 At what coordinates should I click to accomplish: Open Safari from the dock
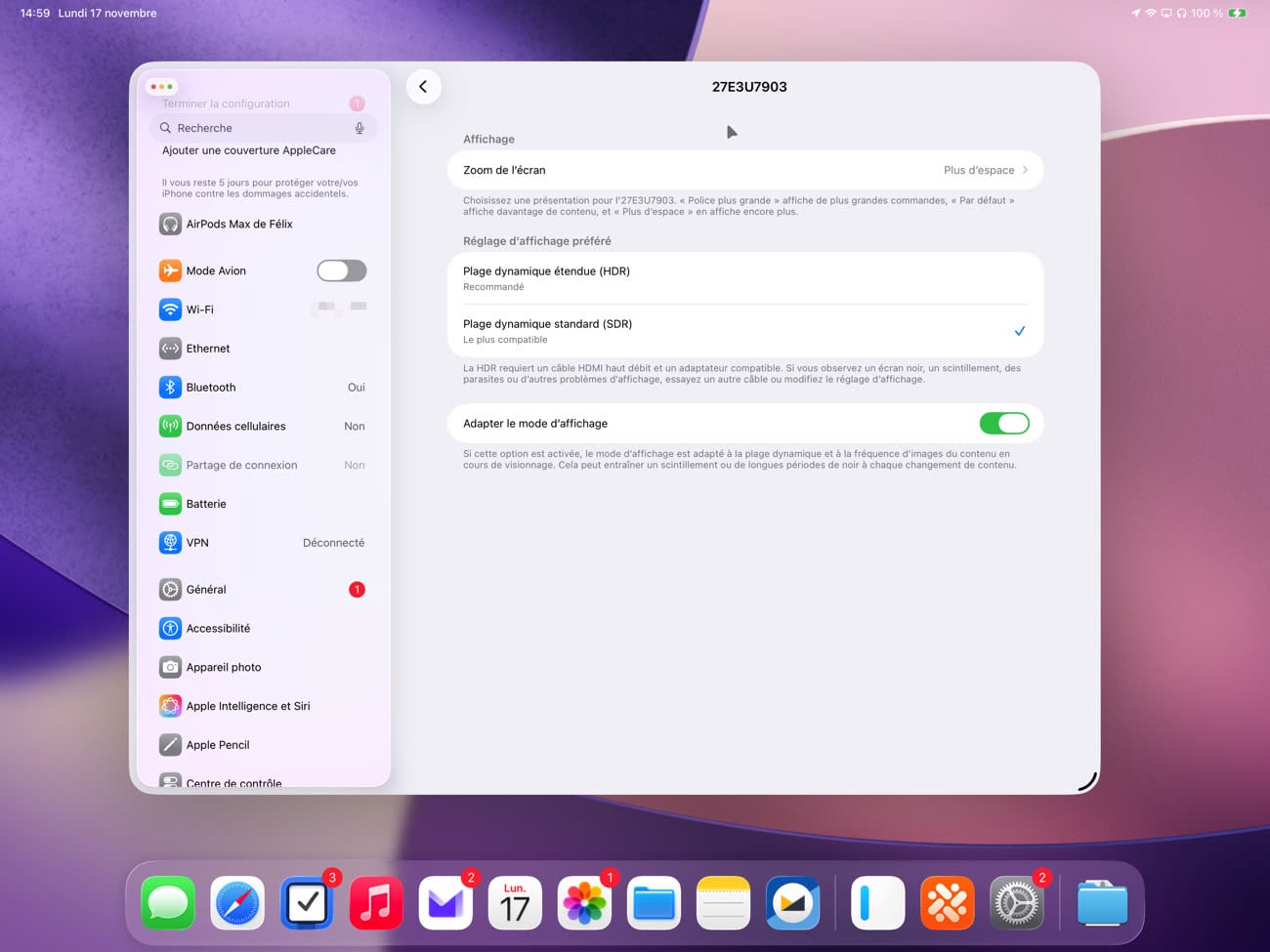(237, 902)
